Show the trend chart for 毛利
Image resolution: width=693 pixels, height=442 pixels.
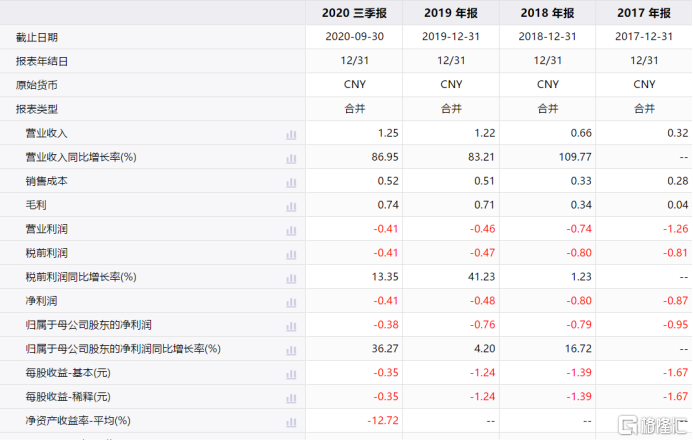[x=291, y=206]
